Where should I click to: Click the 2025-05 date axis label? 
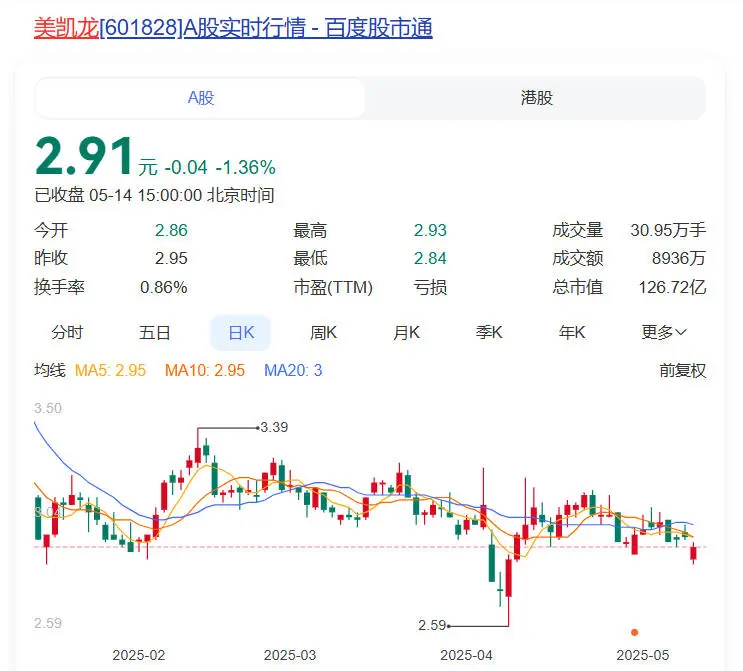643,655
